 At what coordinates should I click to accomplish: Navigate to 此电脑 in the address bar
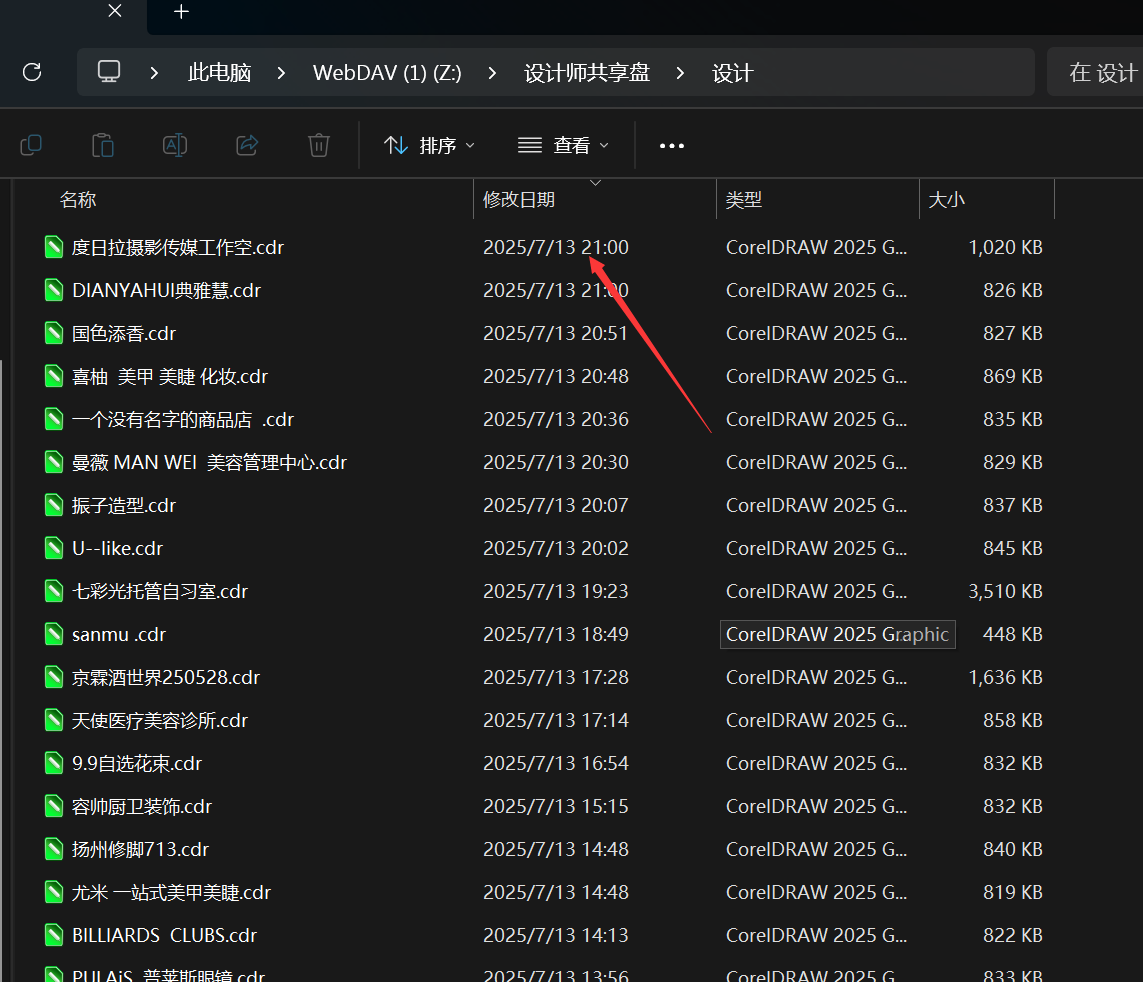click(x=219, y=73)
